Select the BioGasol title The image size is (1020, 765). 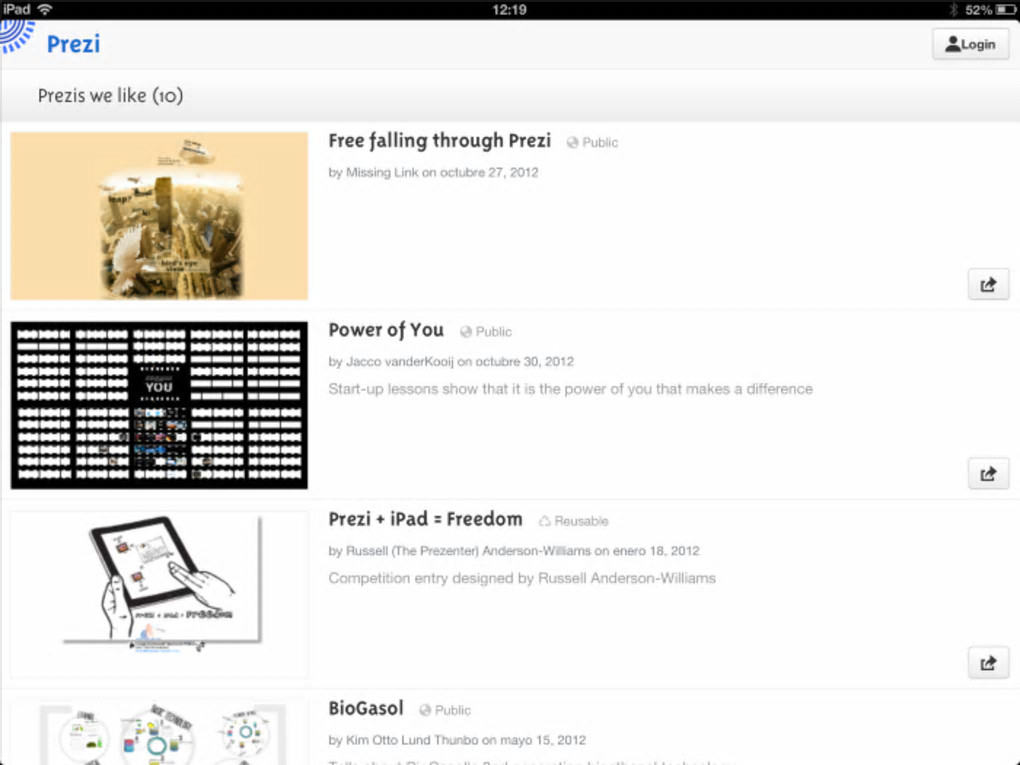pos(366,708)
